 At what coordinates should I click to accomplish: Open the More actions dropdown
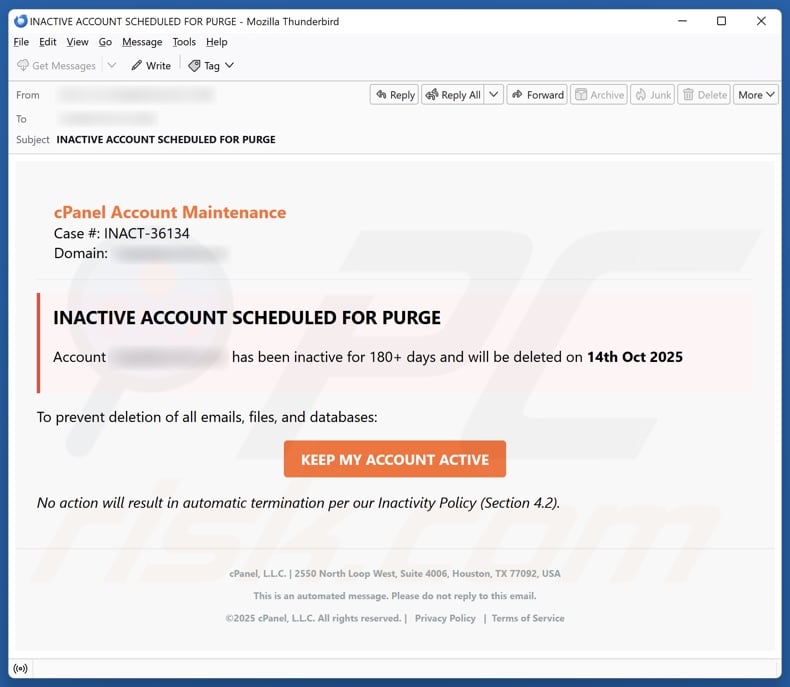pos(756,95)
